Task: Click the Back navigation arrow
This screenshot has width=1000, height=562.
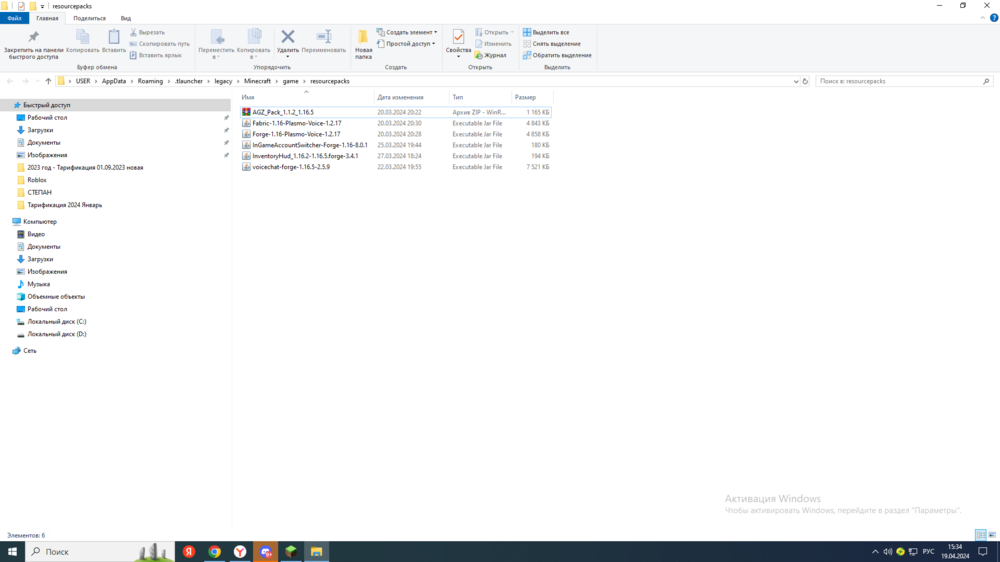Action: [x=10, y=81]
